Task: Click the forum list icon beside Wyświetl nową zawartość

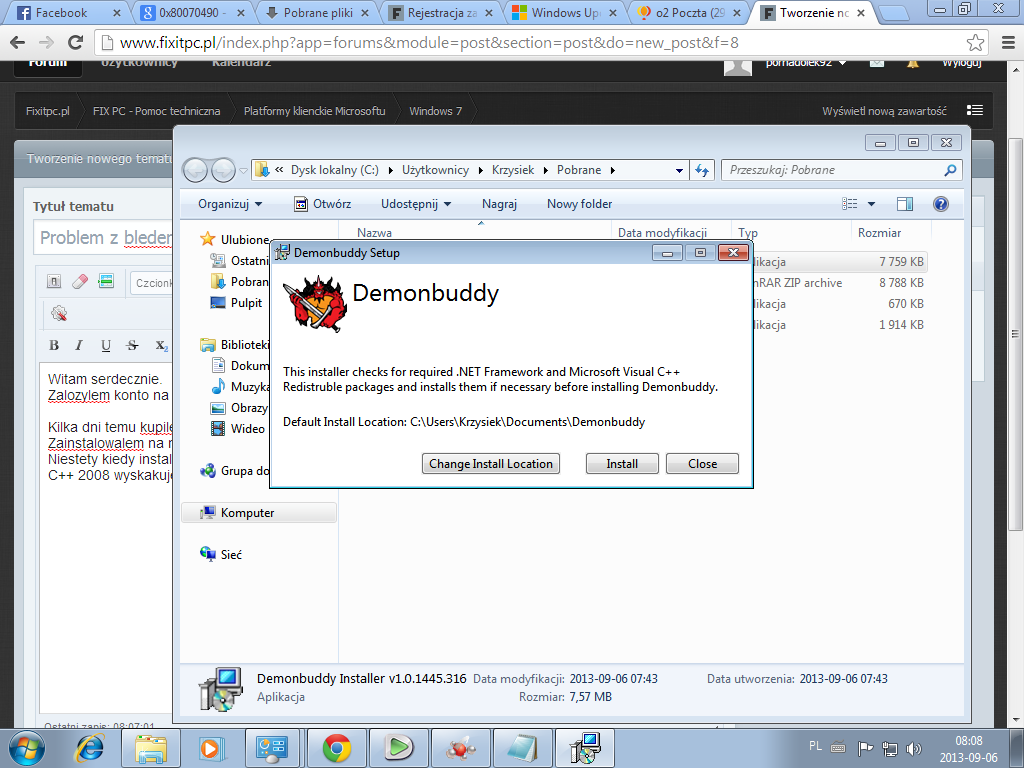Action: pyautogui.click(x=974, y=110)
